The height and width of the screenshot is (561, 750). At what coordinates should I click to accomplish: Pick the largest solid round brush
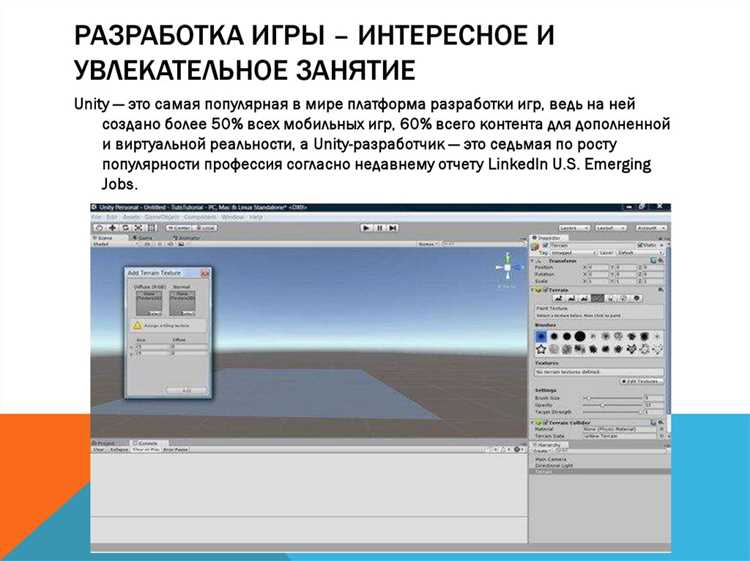point(580,336)
